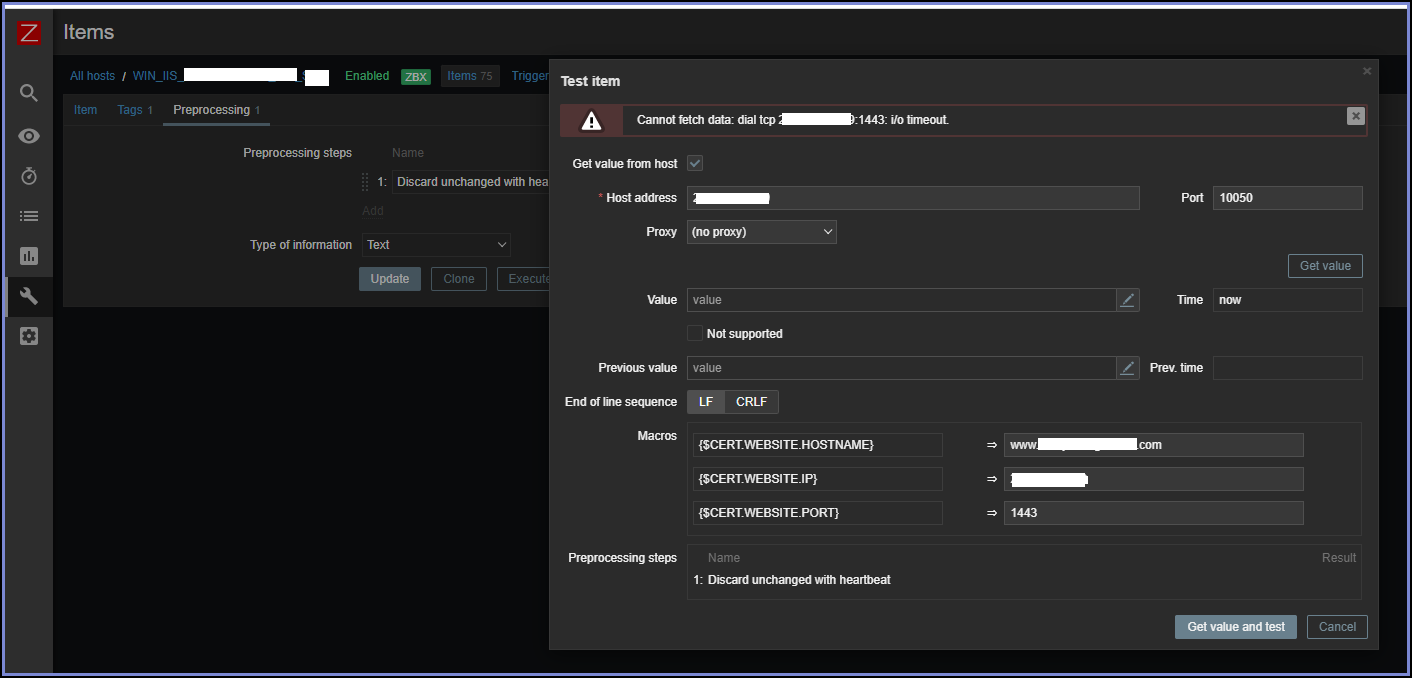
Task: Click the All hosts breadcrumb link
Action: tap(92, 76)
